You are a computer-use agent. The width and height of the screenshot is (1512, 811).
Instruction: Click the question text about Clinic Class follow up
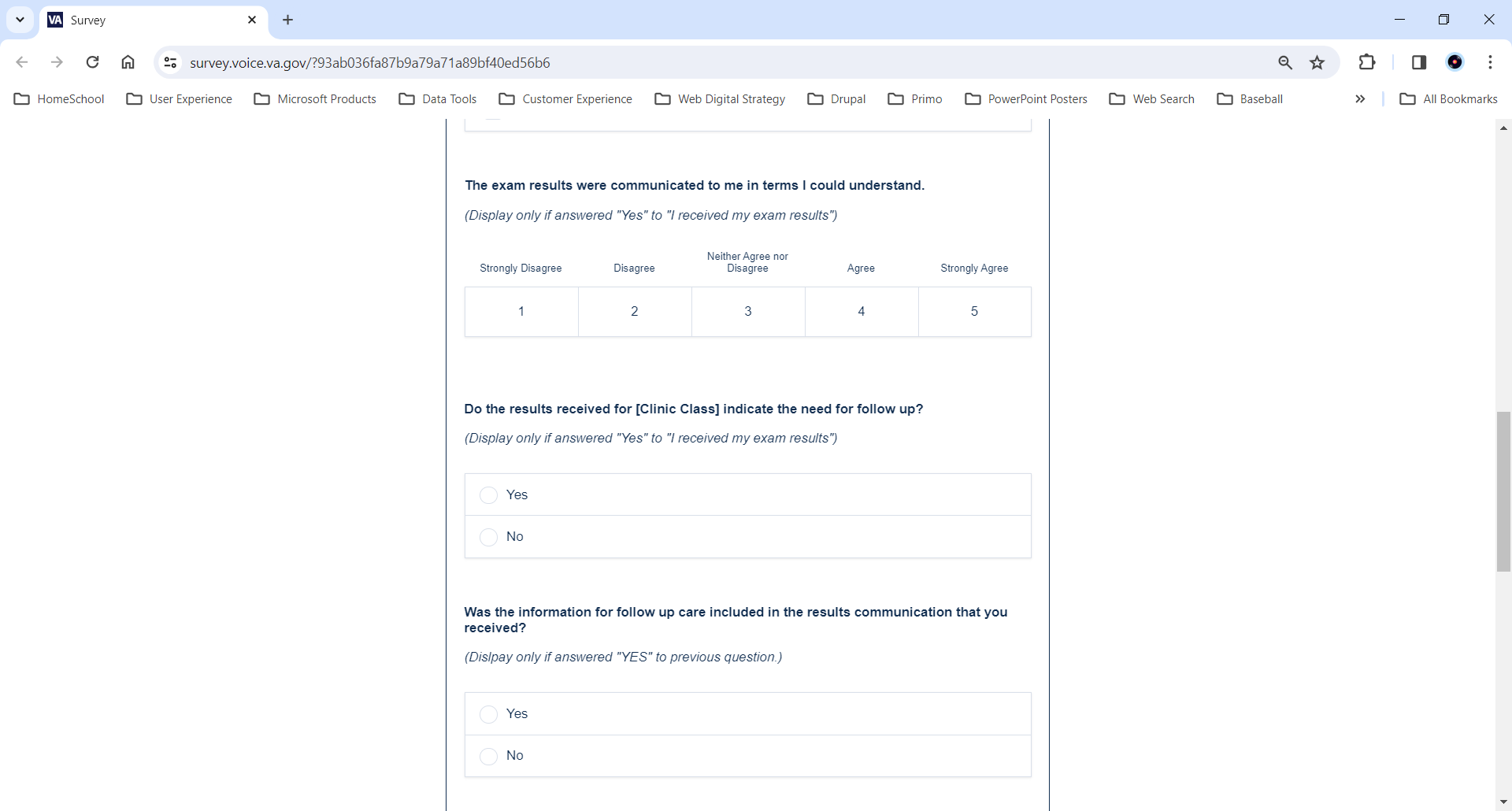[694, 409]
